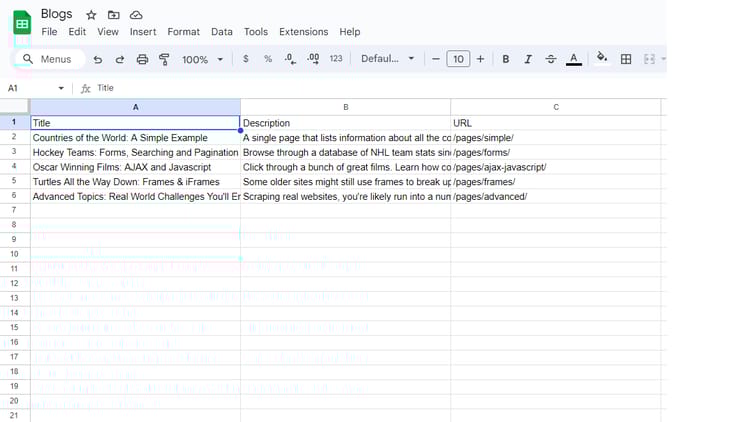Select the column B header
Screen dimensions: 736x422
(345, 106)
